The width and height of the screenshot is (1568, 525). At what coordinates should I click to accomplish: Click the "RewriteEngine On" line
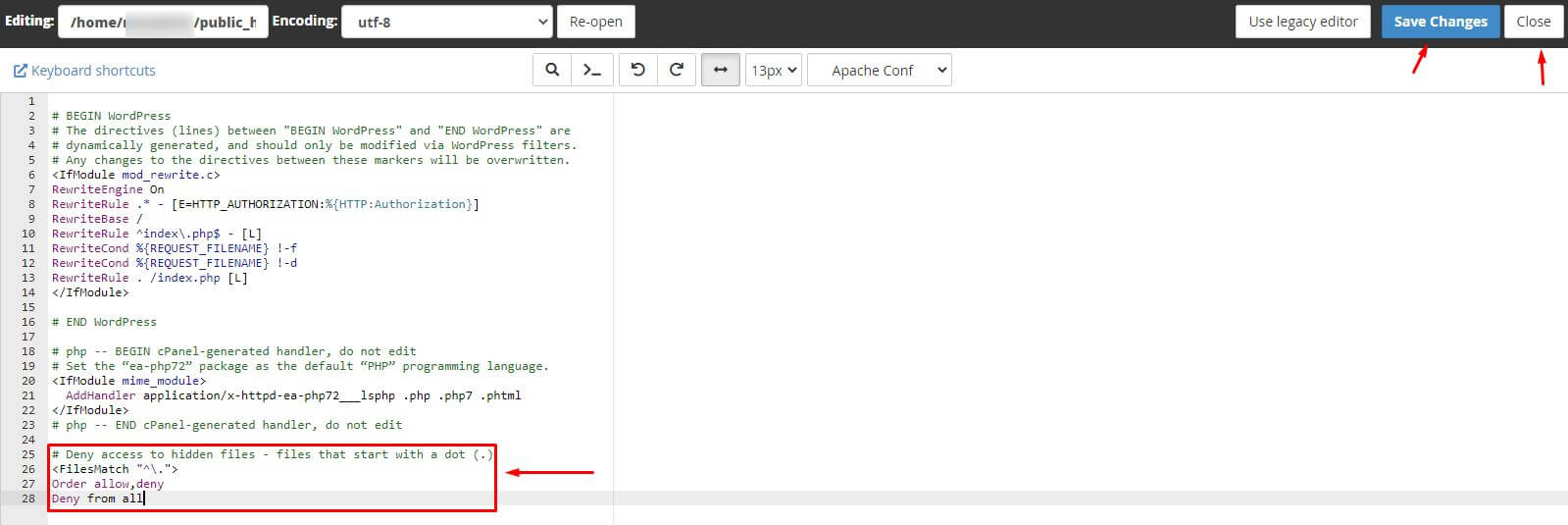pyautogui.click(x=108, y=189)
